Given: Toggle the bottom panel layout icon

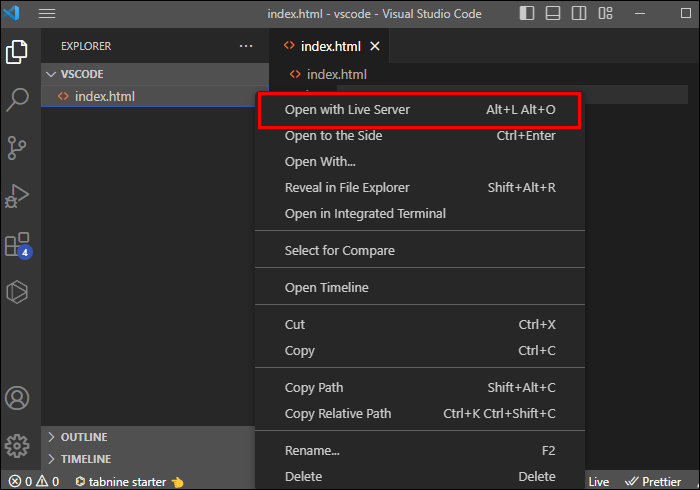Looking at the screenshot, I should point(552,14).
